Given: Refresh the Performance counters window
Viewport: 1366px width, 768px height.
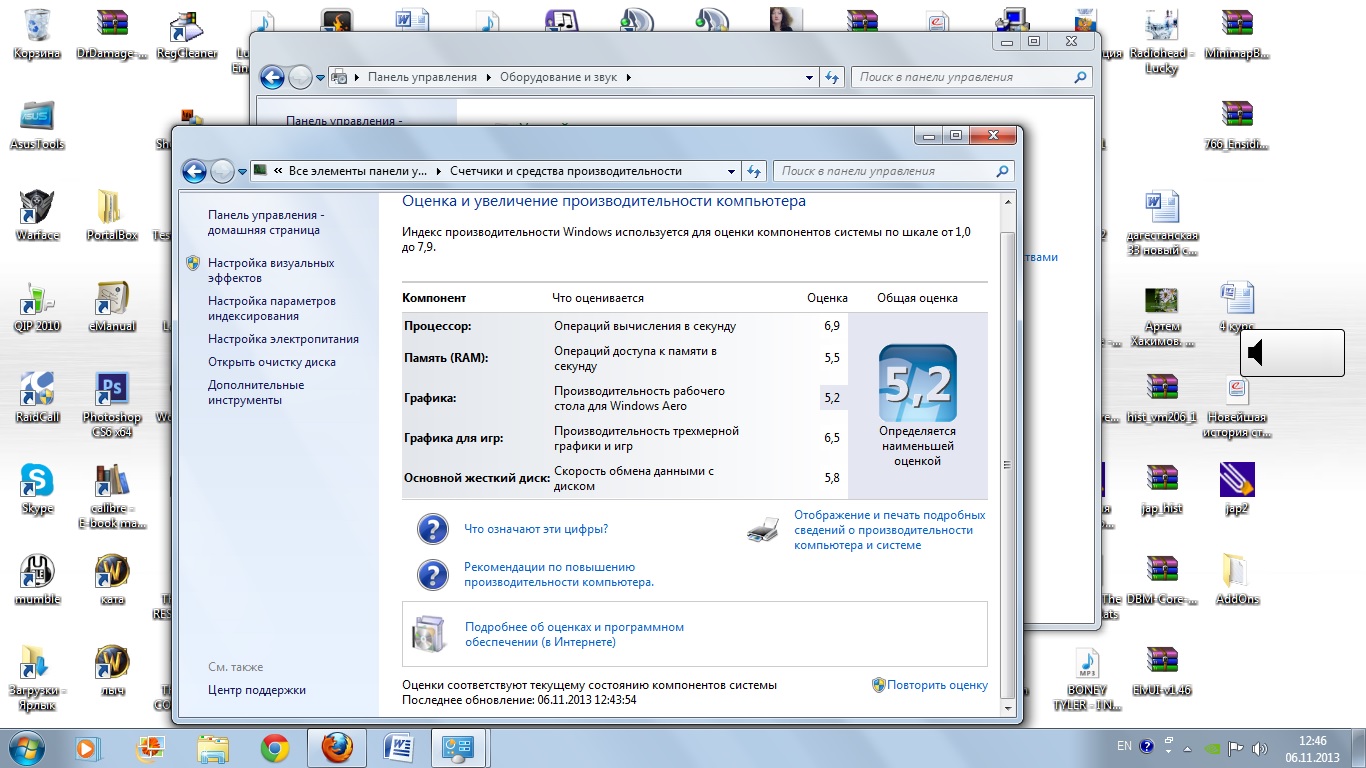Looking at the screenshot, I should click(x=754, y=171).
